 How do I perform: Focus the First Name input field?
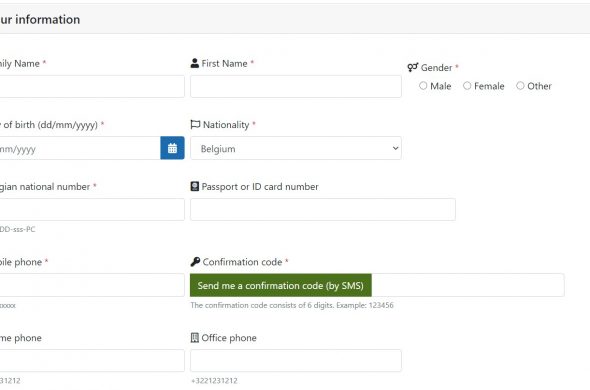coord(296,87)
